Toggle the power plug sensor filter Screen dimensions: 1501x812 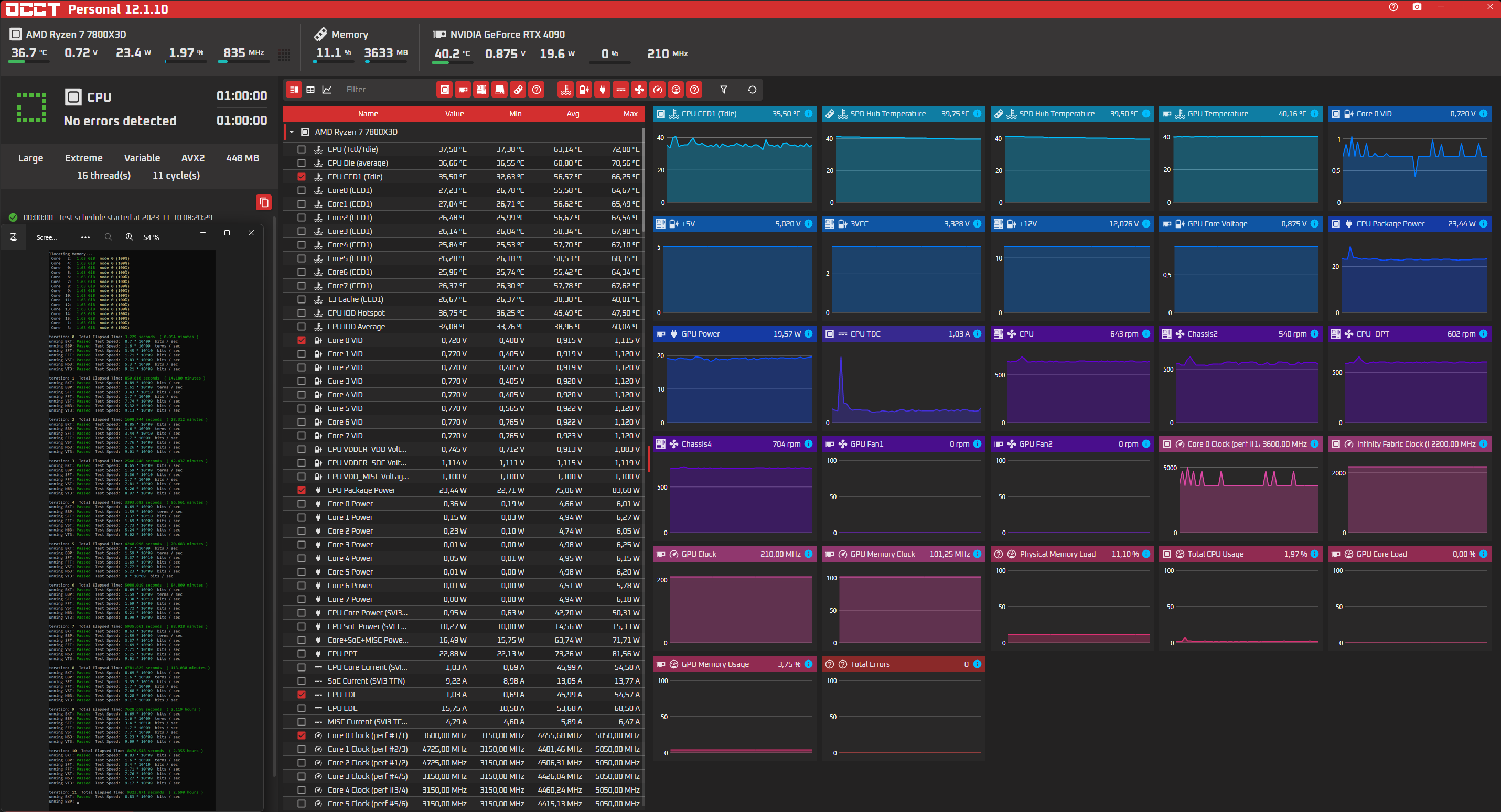603,90
